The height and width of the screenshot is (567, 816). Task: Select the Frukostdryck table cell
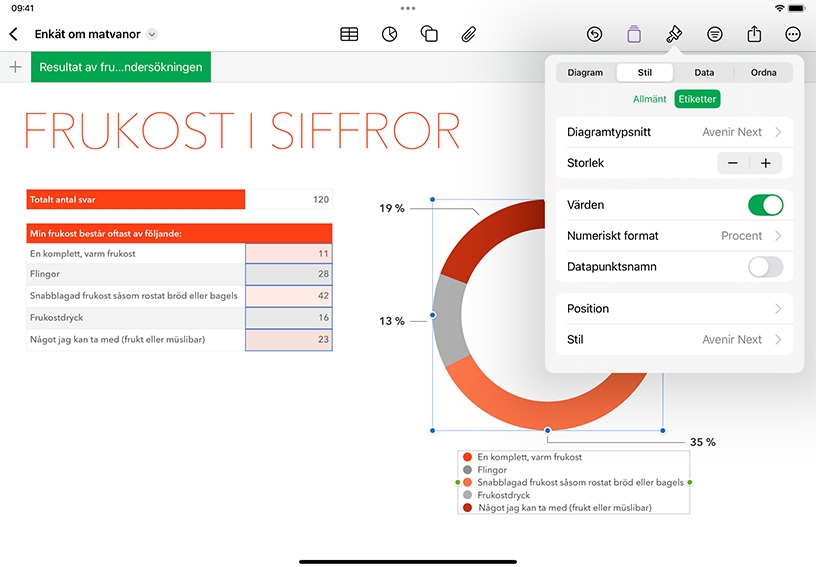(135, 317)
